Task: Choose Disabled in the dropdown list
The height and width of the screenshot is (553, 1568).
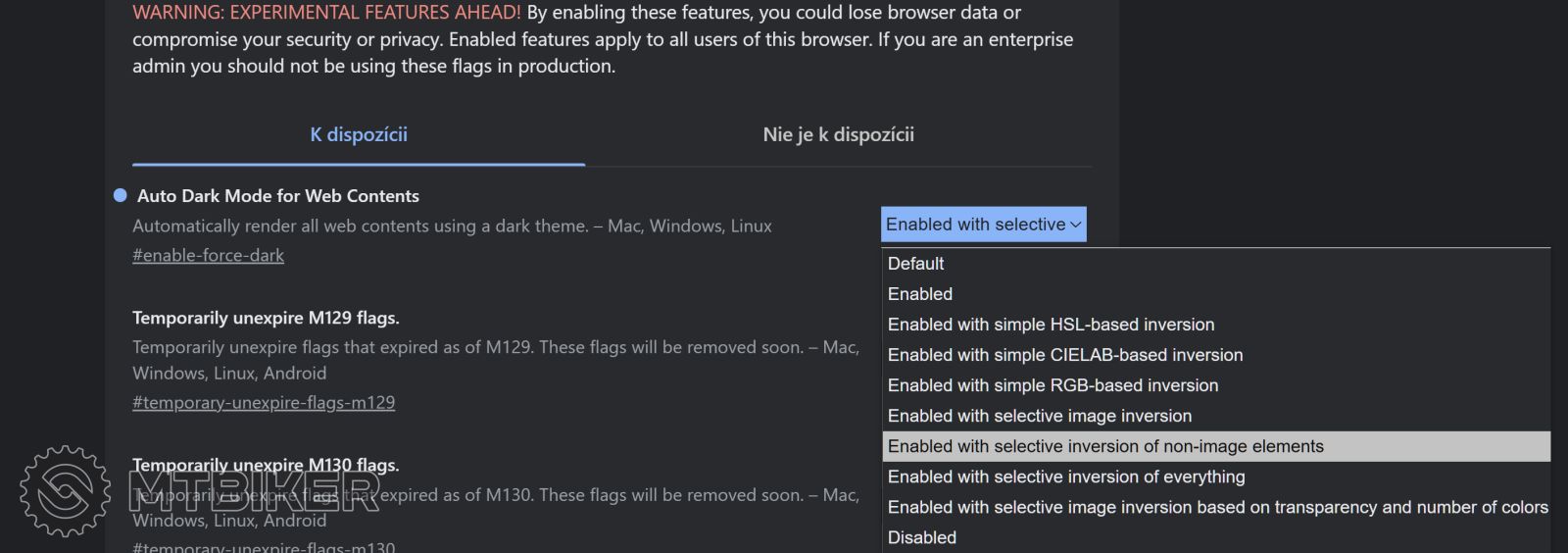Action: [x=921, y=537]
